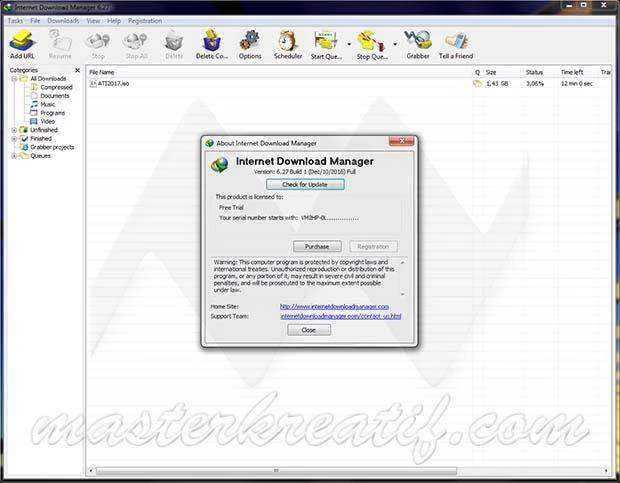The width and height of the screenshot is (620, 483).
Task: Select the Music category
Action: [x=47, y=104]
